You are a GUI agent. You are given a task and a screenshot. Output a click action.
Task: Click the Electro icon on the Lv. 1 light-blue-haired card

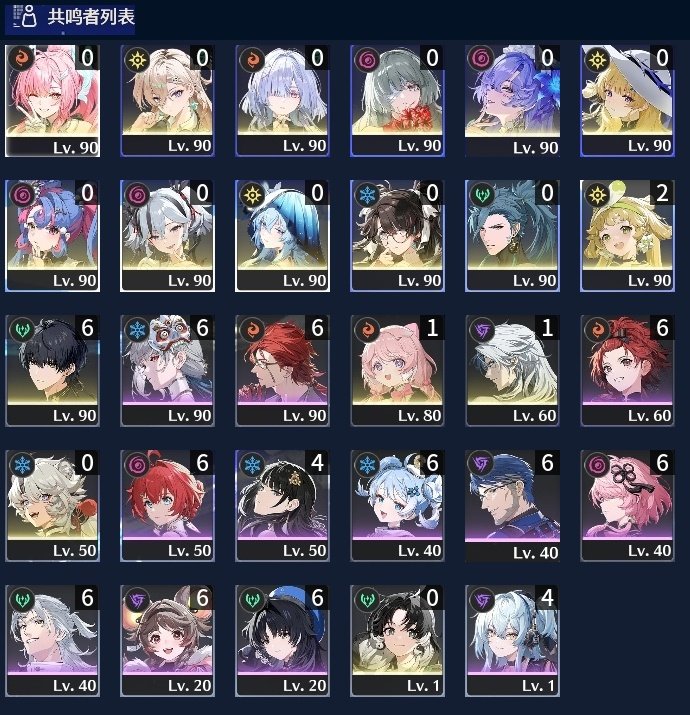pyautogui.click(x=482, y=600)
